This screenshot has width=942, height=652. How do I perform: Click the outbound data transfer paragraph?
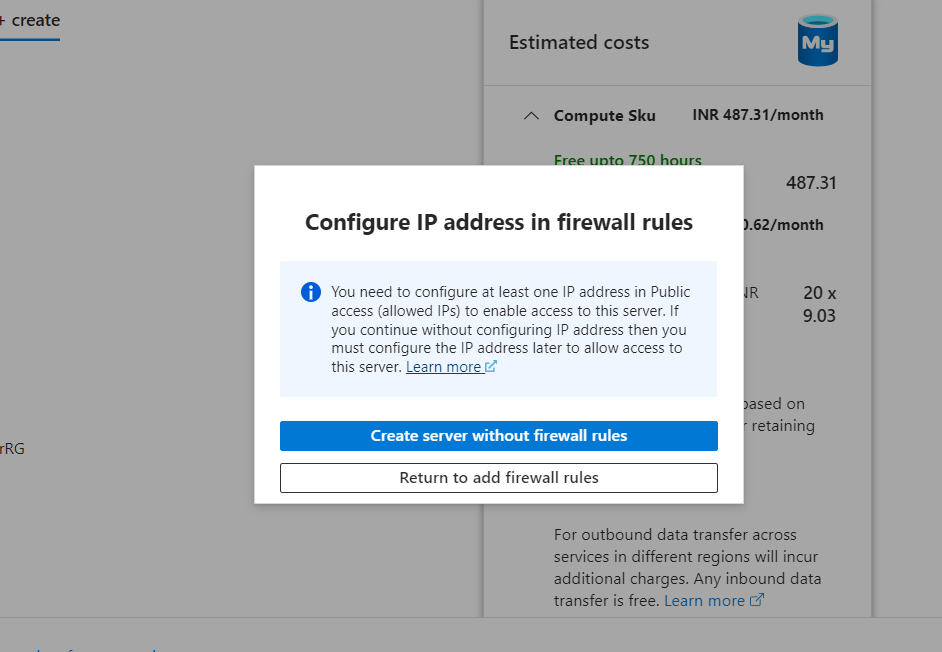[687, 567]
